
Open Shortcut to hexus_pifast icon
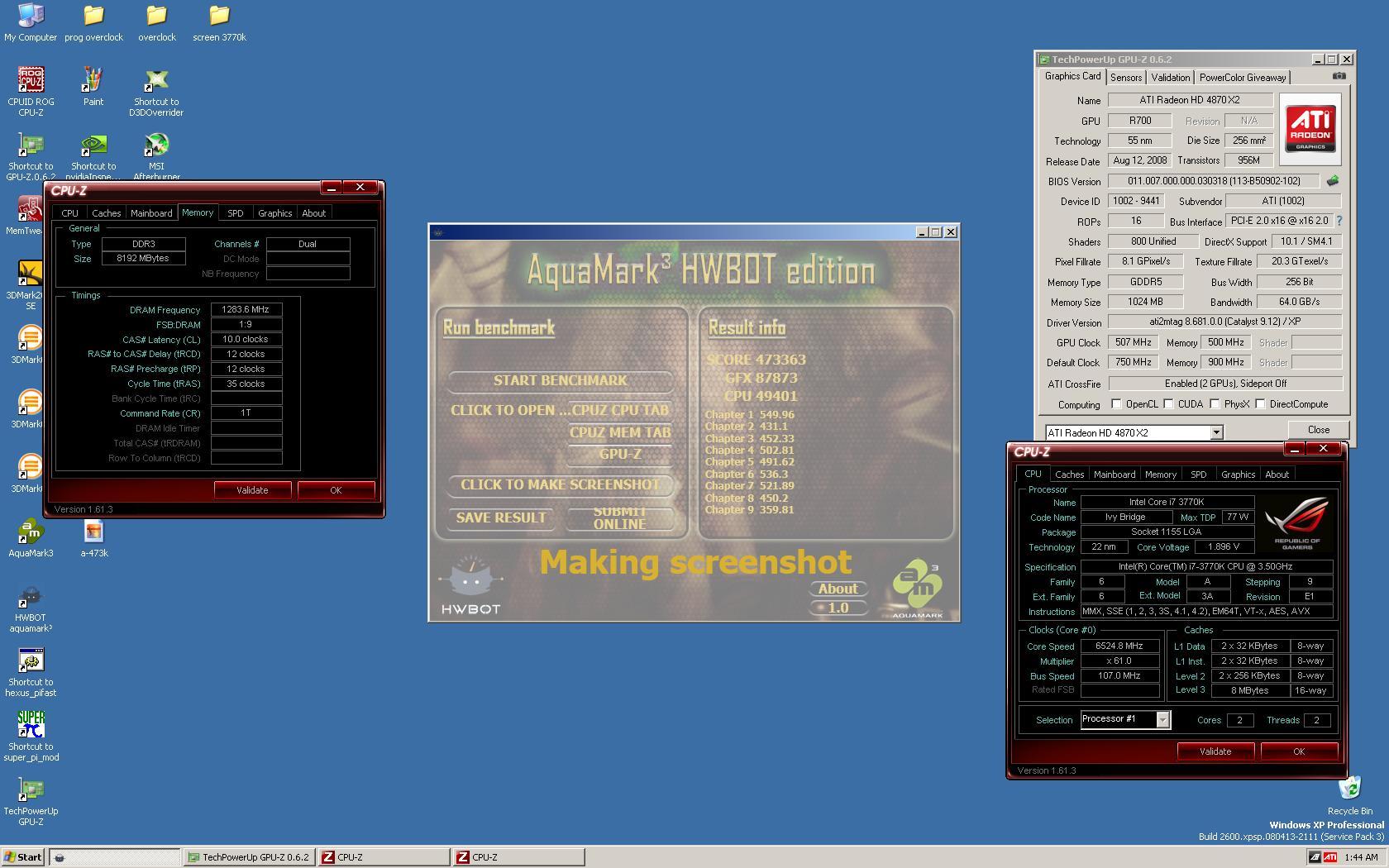(31, 672)
